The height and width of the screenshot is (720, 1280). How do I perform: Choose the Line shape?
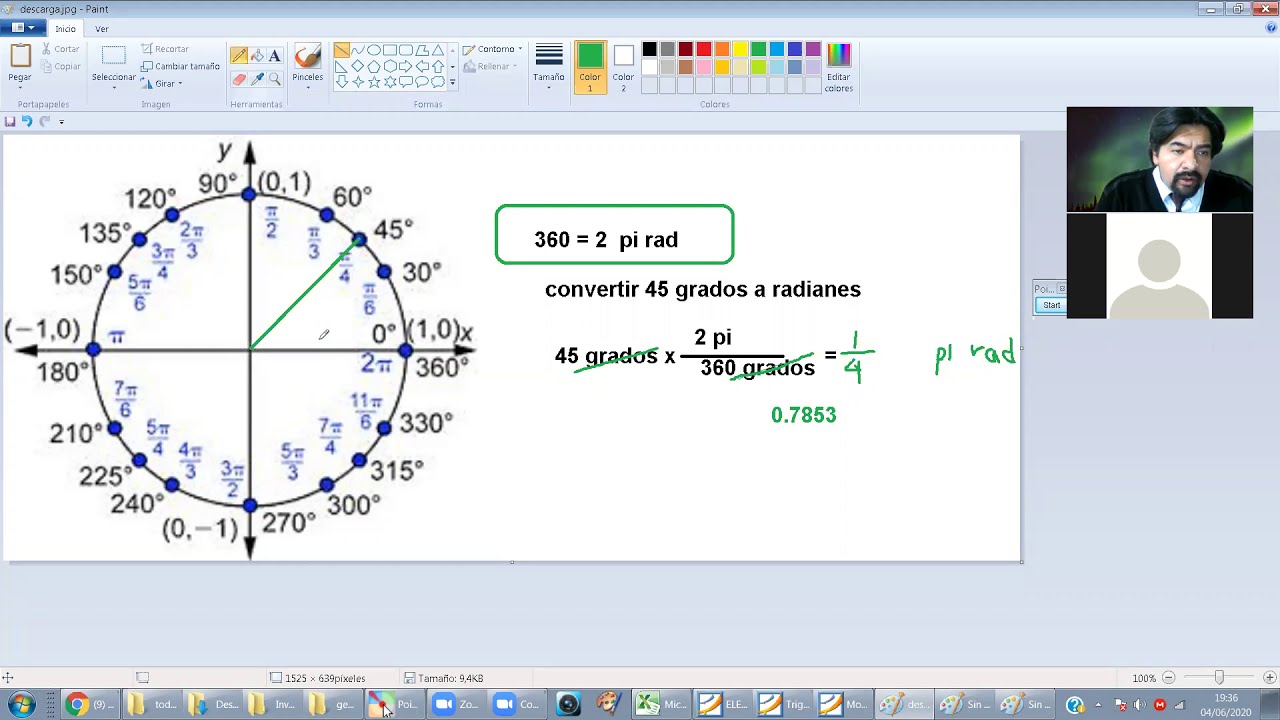point(342,50)
